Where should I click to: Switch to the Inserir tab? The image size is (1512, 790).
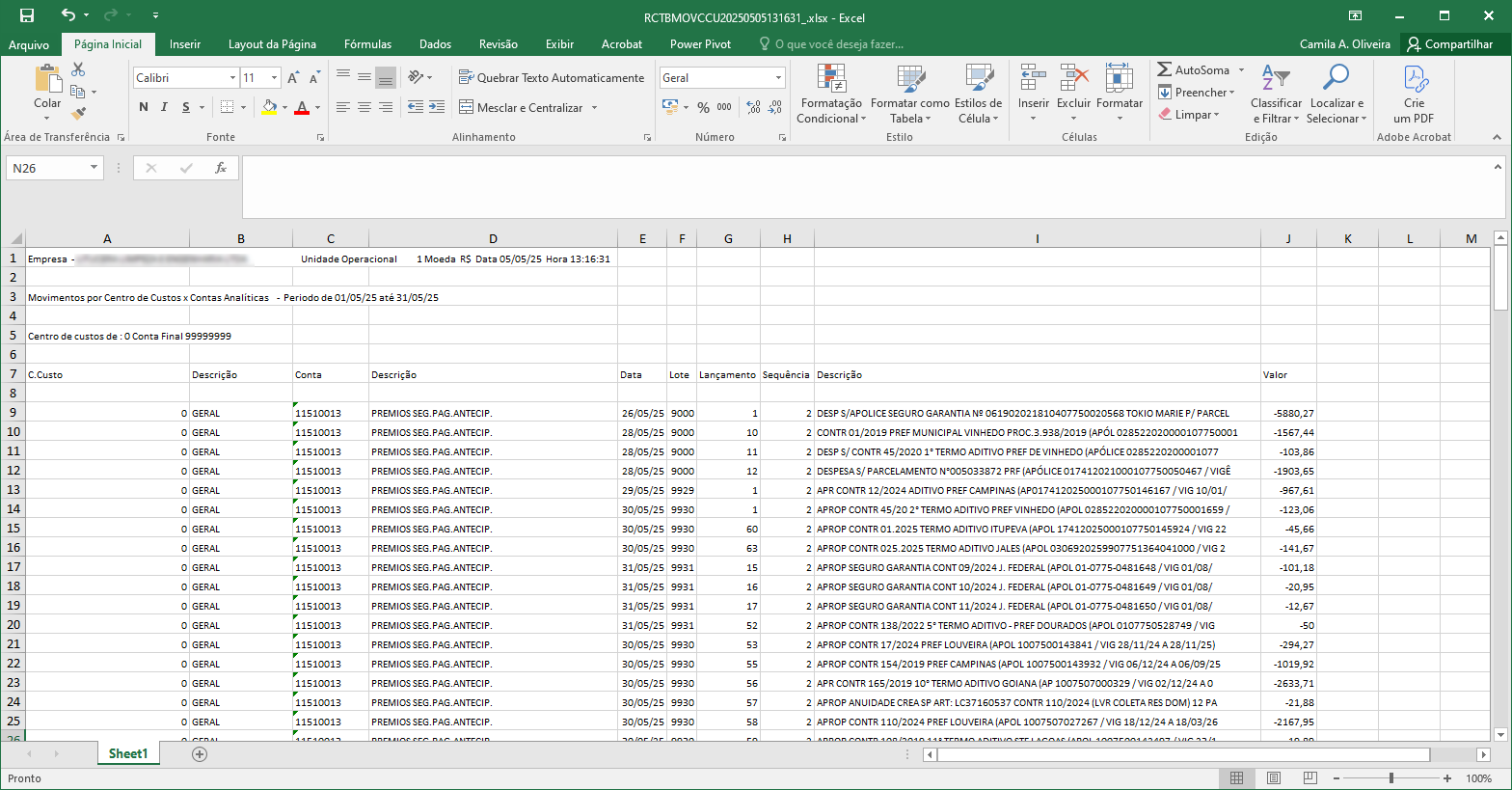coord(184,44)
